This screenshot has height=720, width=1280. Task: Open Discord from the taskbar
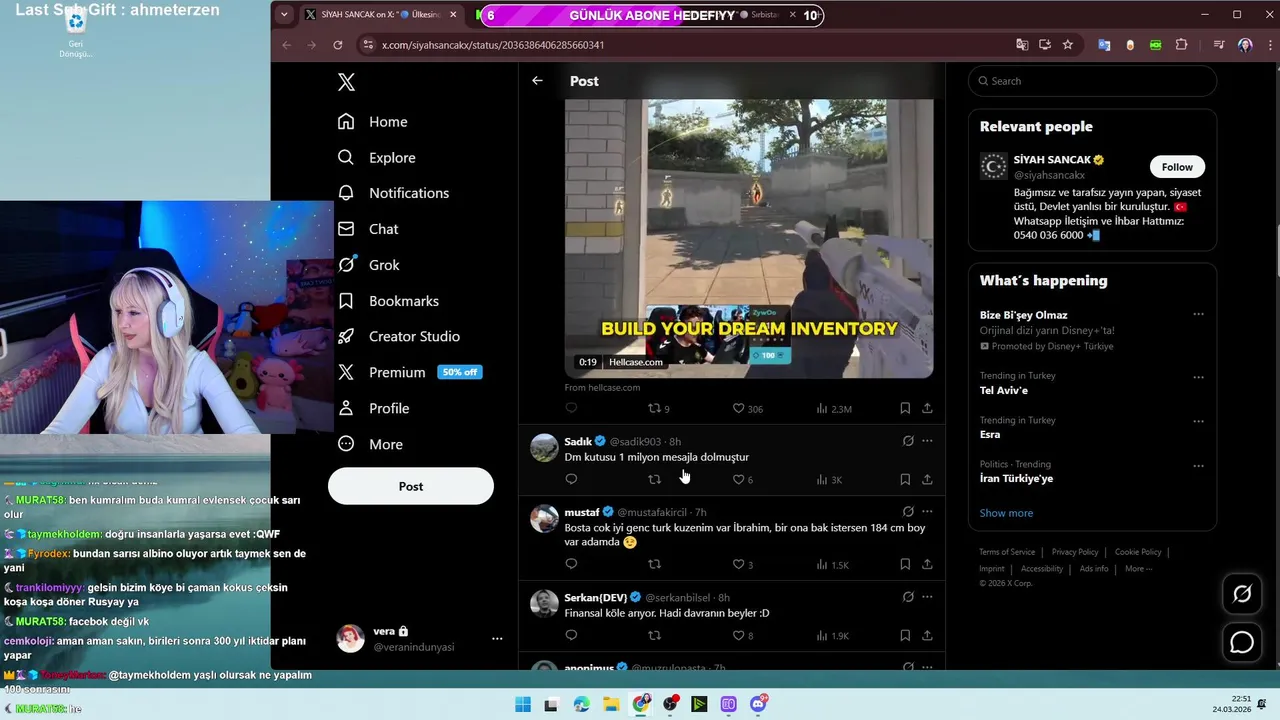pyautogui.click(x=759, y=704)
